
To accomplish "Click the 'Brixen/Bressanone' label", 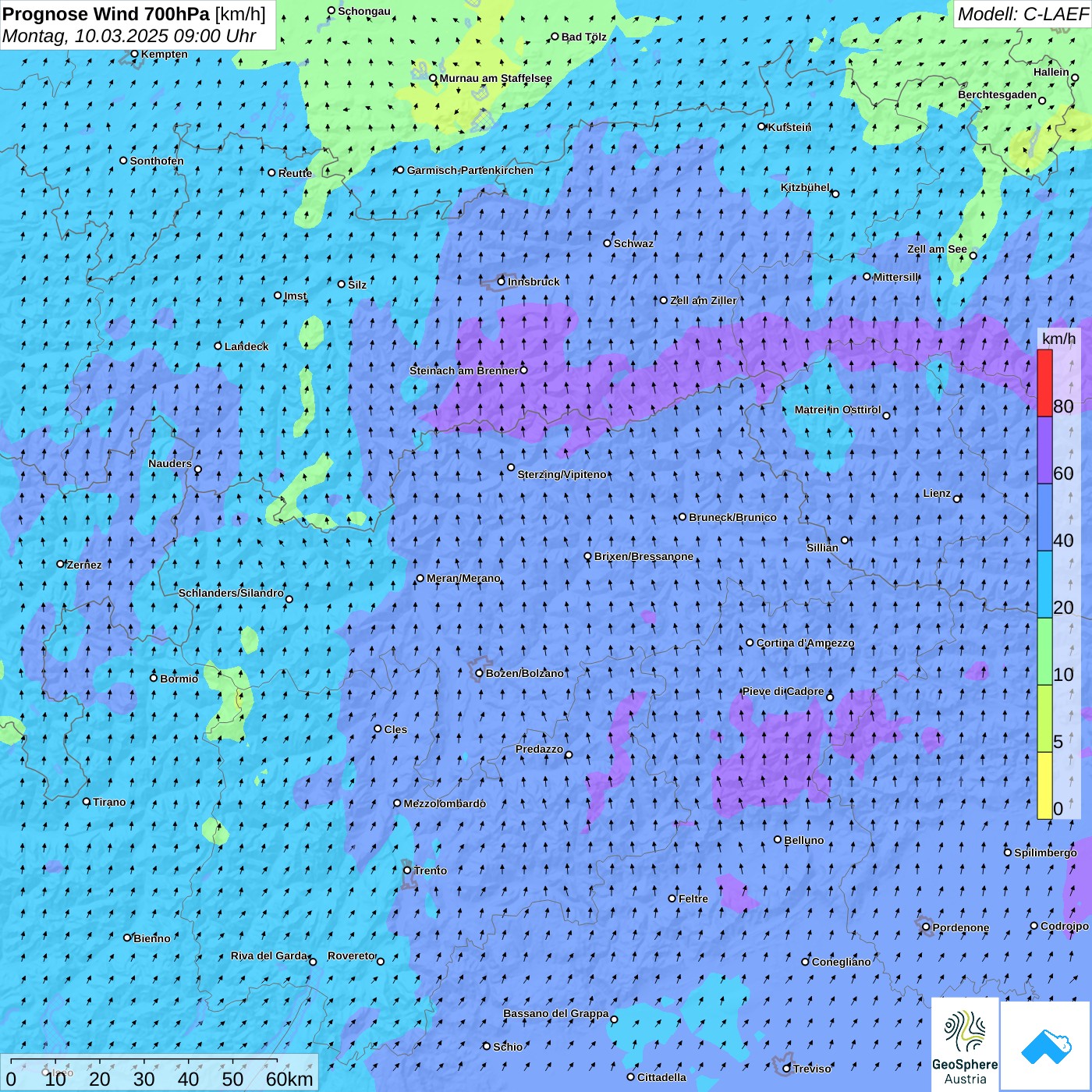I will click(x=643, y=557).
